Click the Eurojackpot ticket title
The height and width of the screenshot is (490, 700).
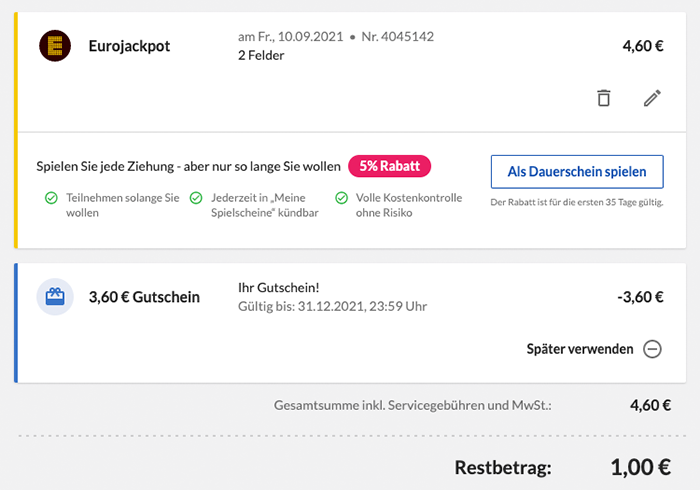pyautogui.click(x=128, y=46)
